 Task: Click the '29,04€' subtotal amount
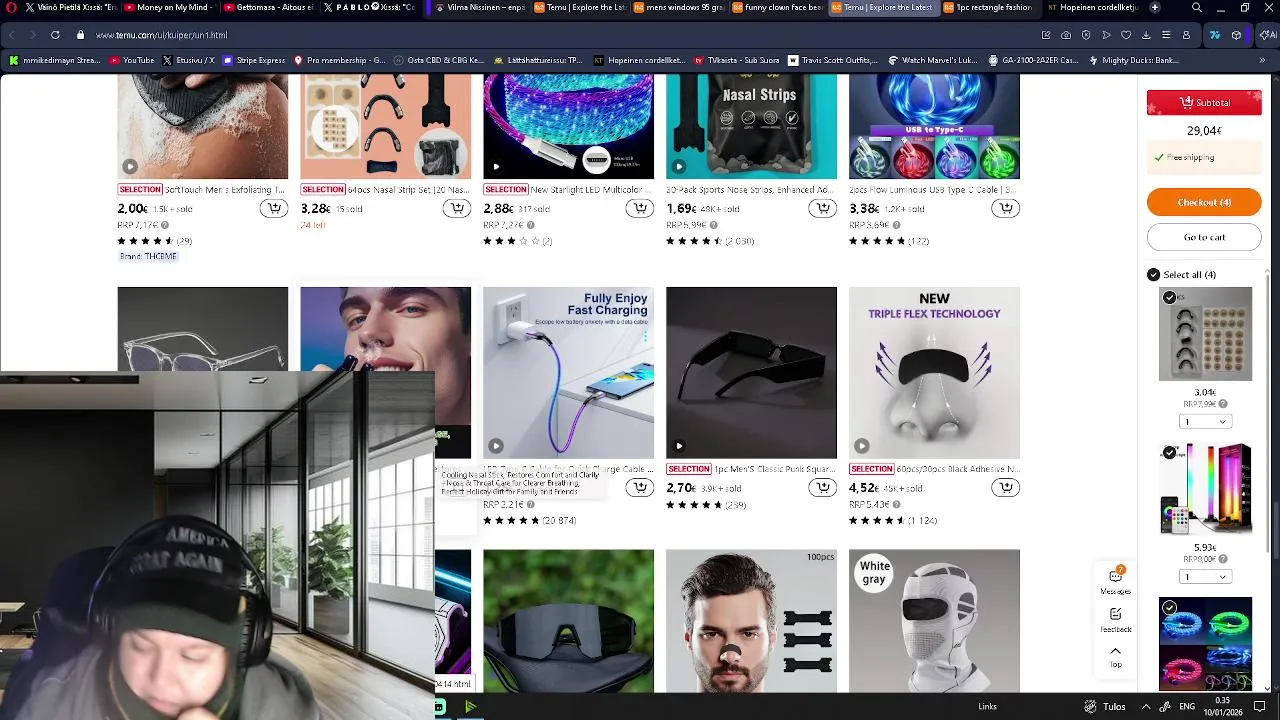[1204, 131]
